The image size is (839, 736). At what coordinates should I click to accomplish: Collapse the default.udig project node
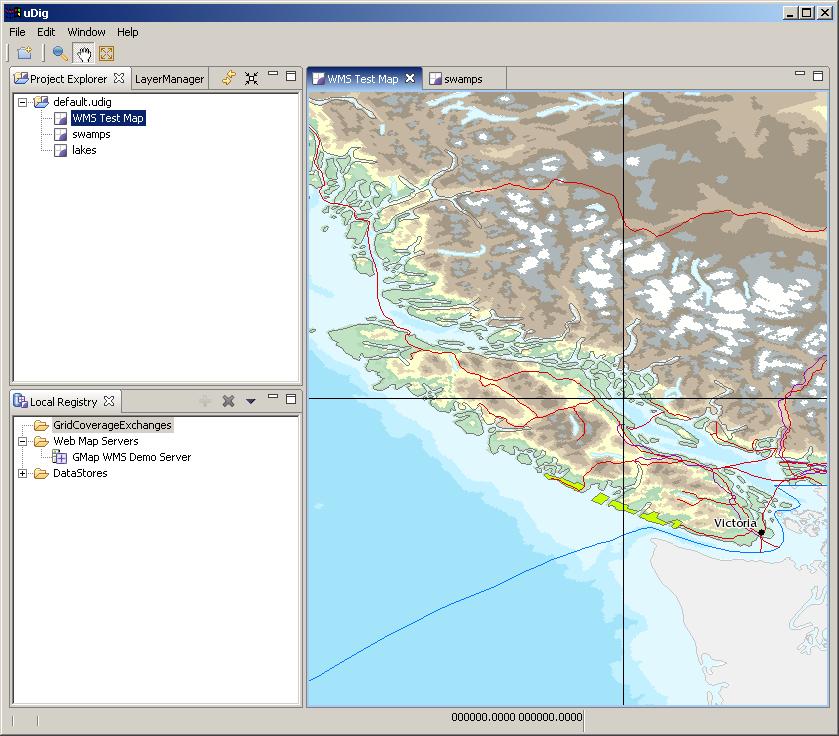[22, 102]
